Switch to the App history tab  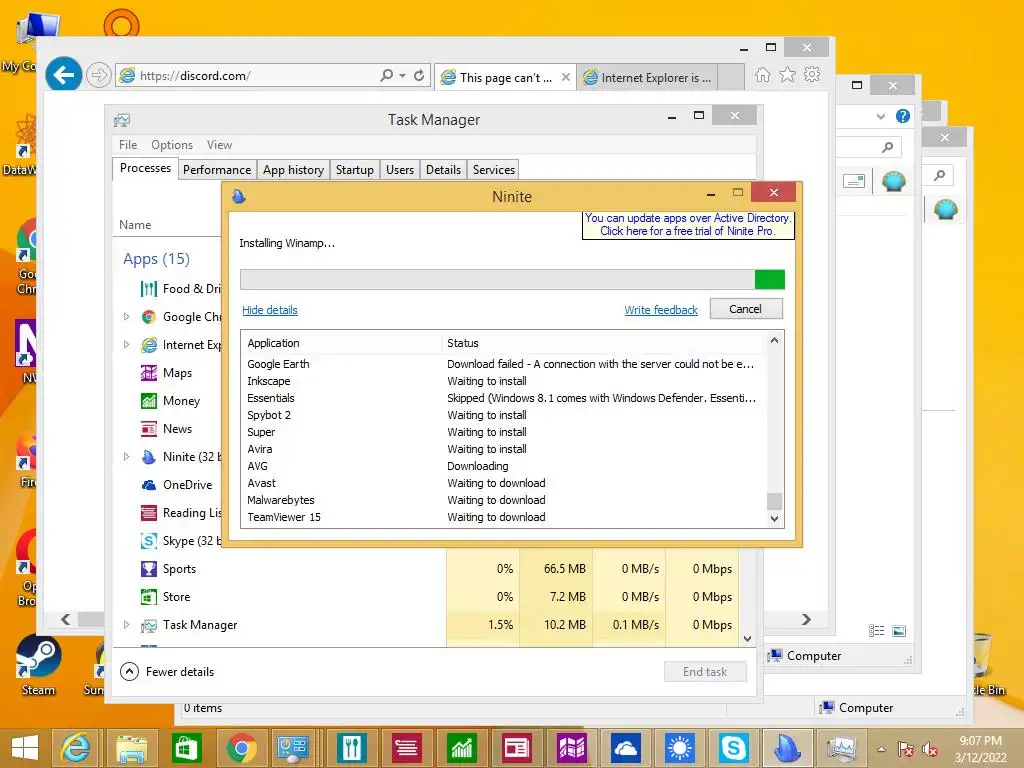point(293,170)
